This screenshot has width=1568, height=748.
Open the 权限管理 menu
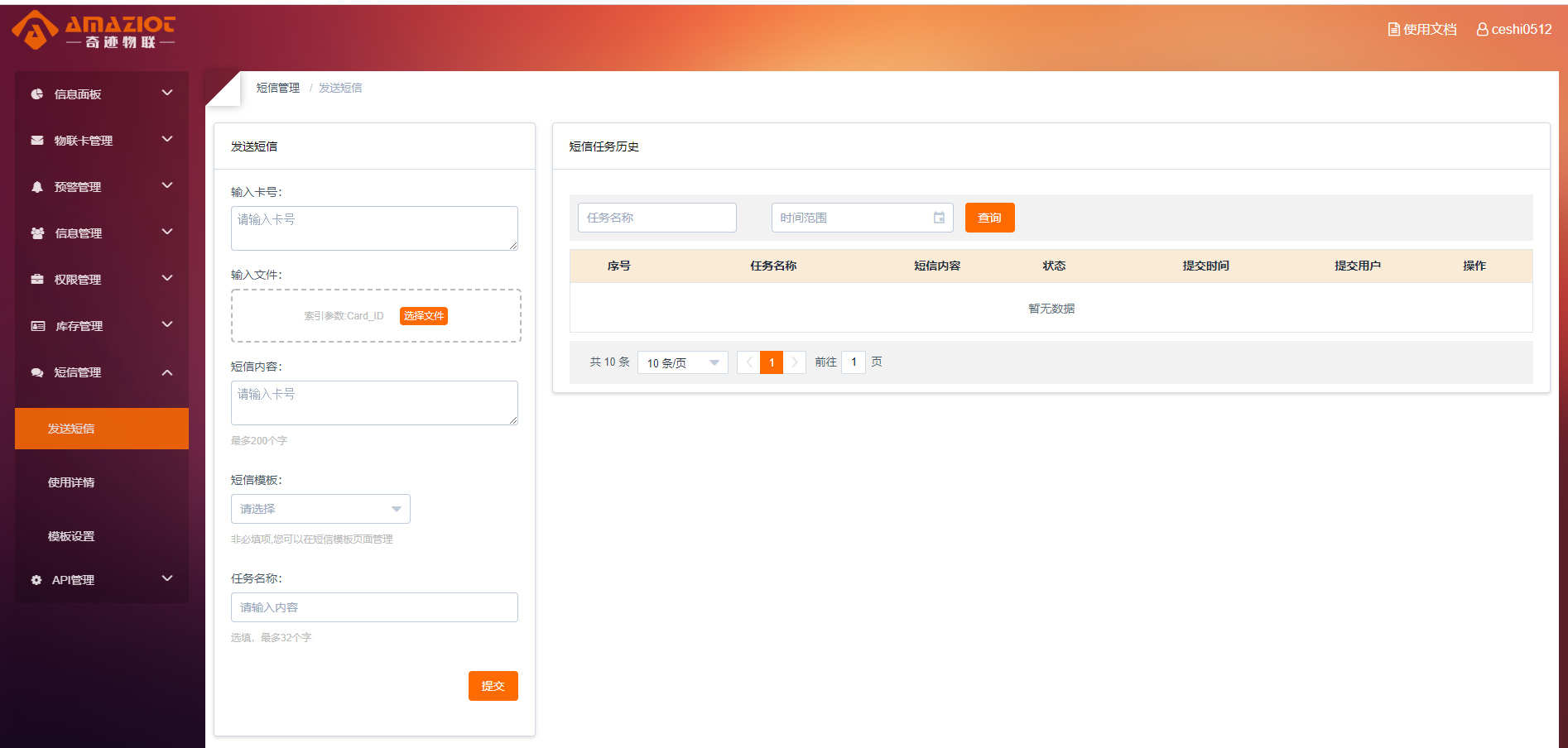coord(102,280)
